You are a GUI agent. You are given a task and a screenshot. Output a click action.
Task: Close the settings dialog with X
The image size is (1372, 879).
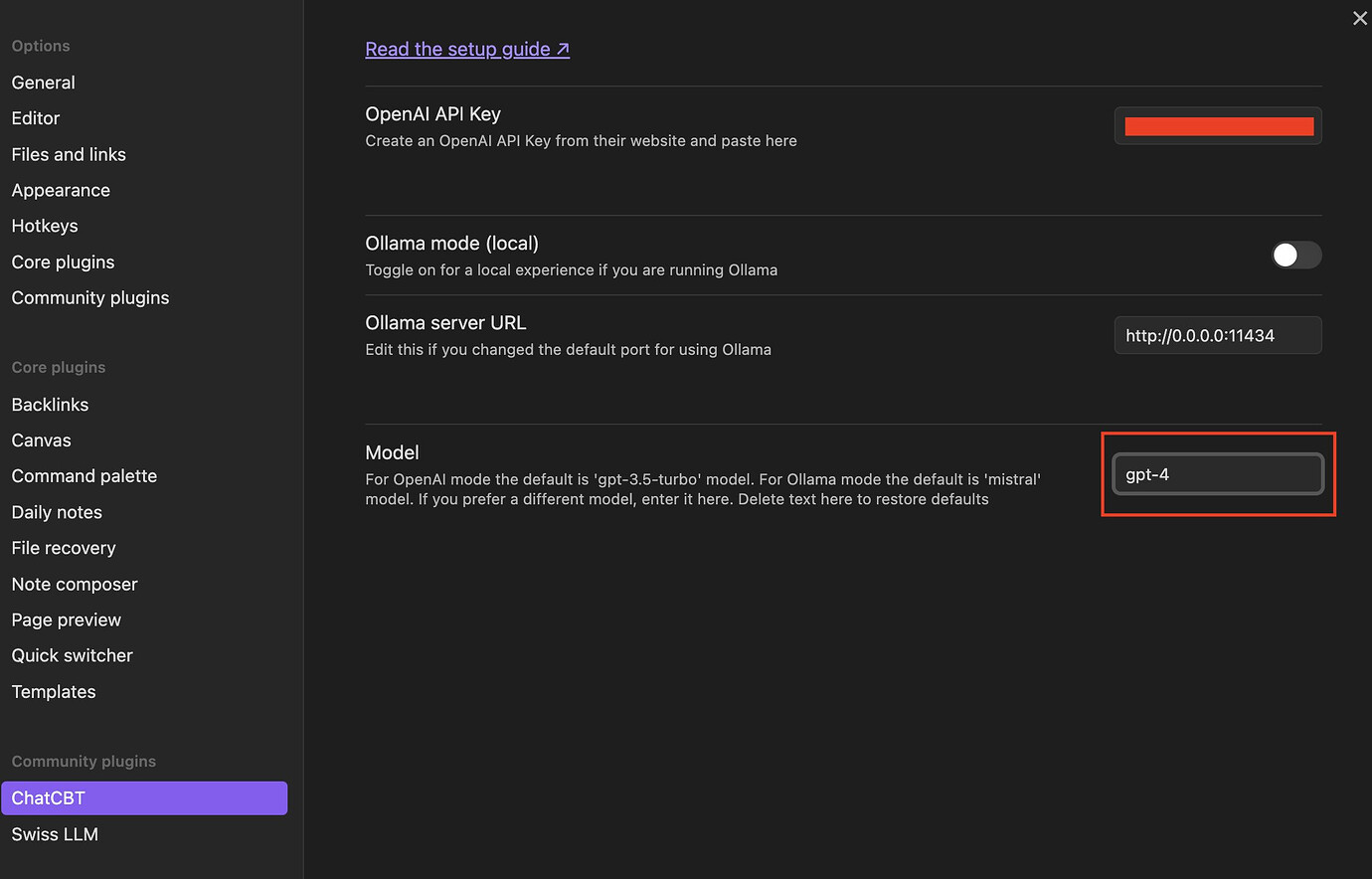tap(1359, 19)
